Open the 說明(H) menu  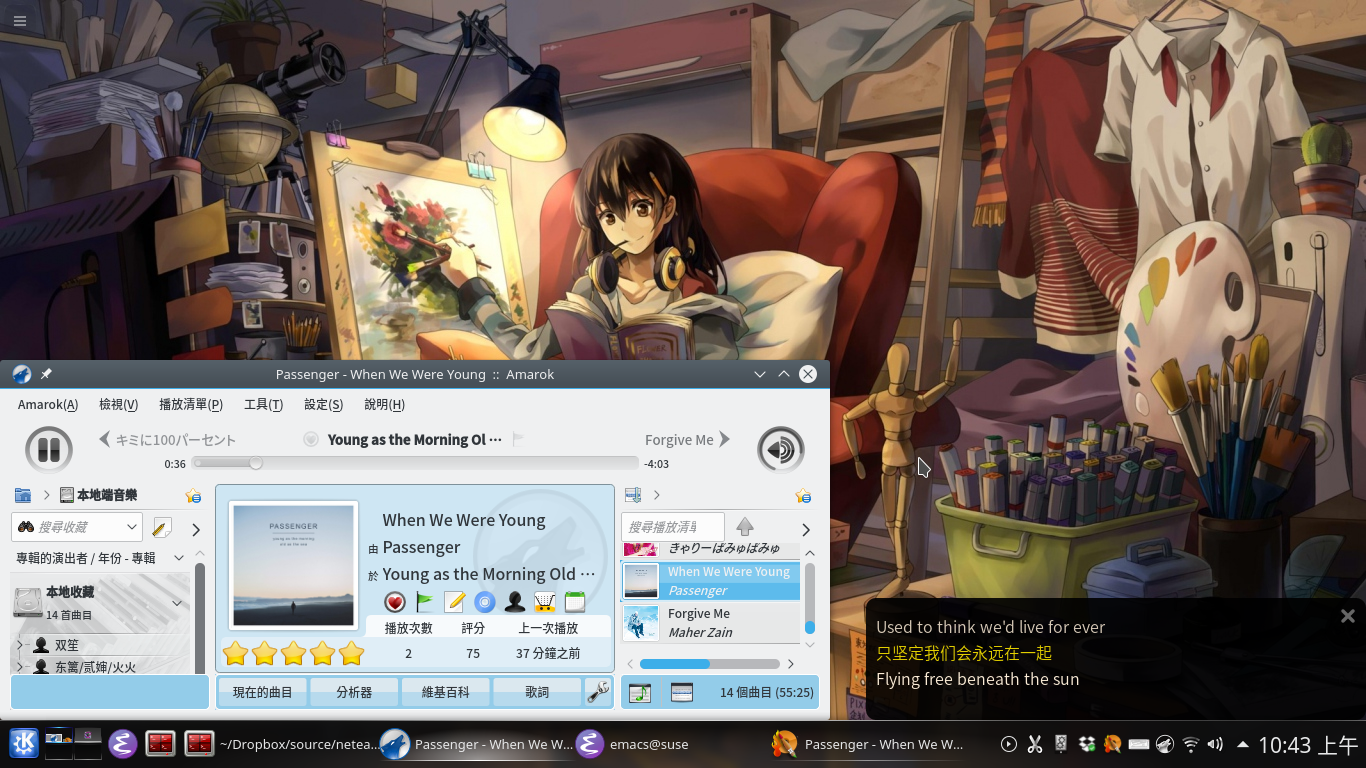click(x=384, y=404)
